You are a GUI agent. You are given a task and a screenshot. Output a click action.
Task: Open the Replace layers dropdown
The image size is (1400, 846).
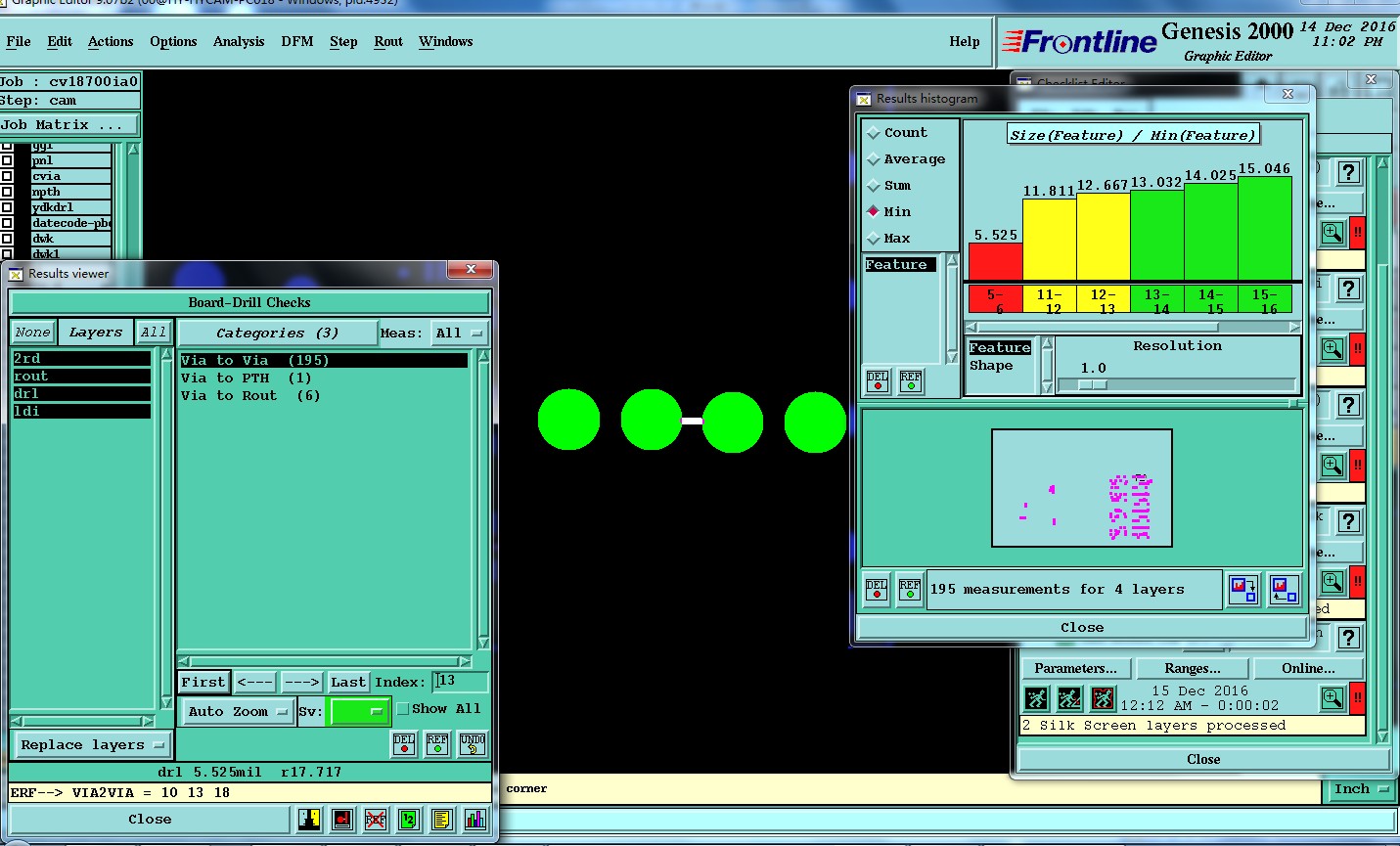pyautogui.click(x=92, y=745)
